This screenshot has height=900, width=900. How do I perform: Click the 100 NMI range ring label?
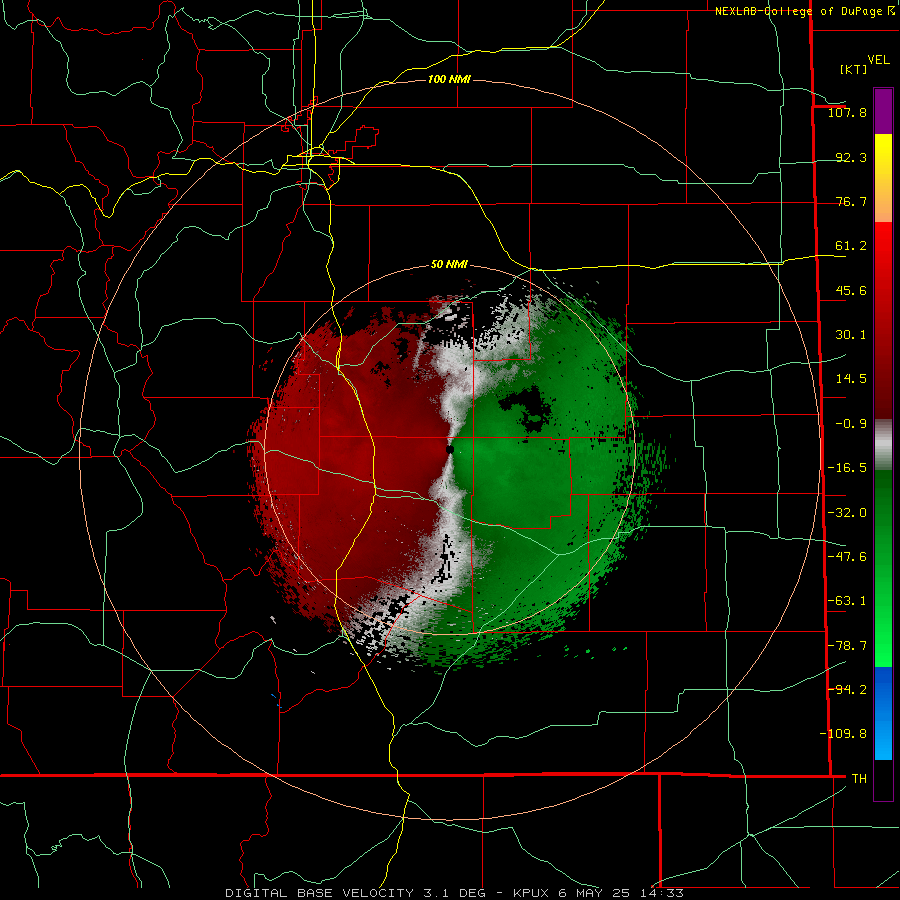[449, 79]
